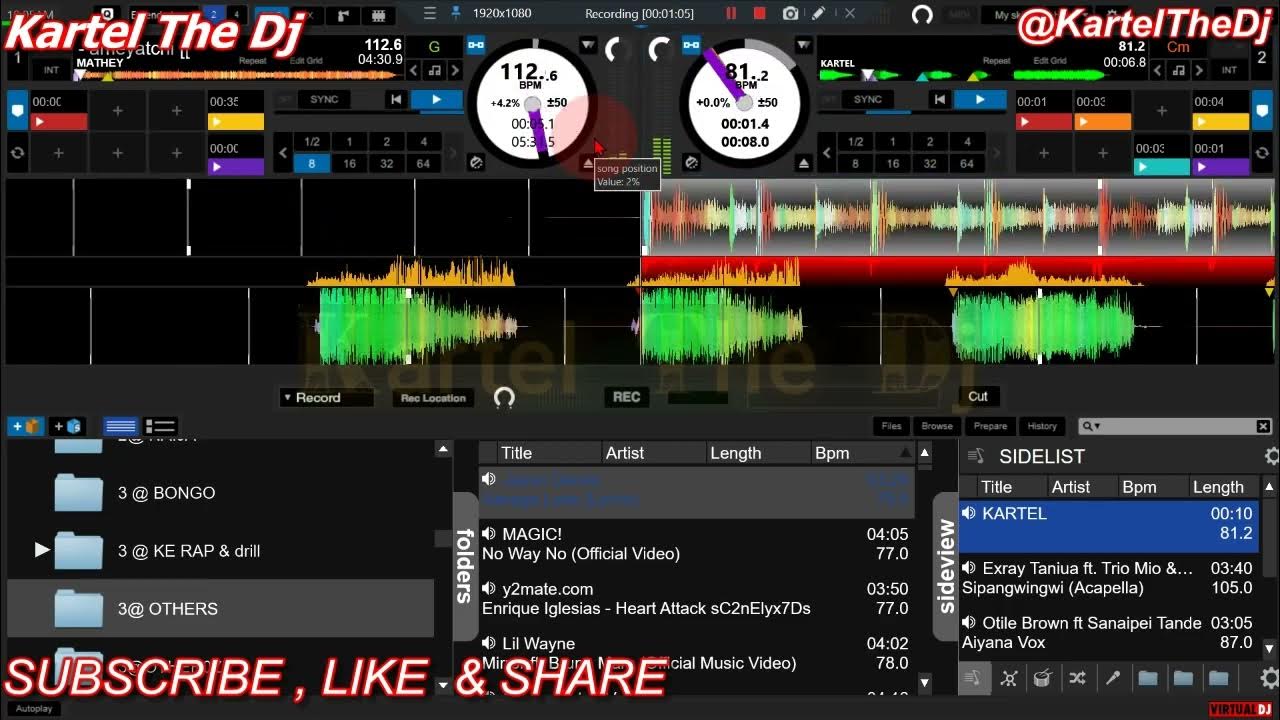This screenshot has width=1280, height=720.
Task: Select the 8-beat loop on deck 1
Action: [x=312, y=164]
